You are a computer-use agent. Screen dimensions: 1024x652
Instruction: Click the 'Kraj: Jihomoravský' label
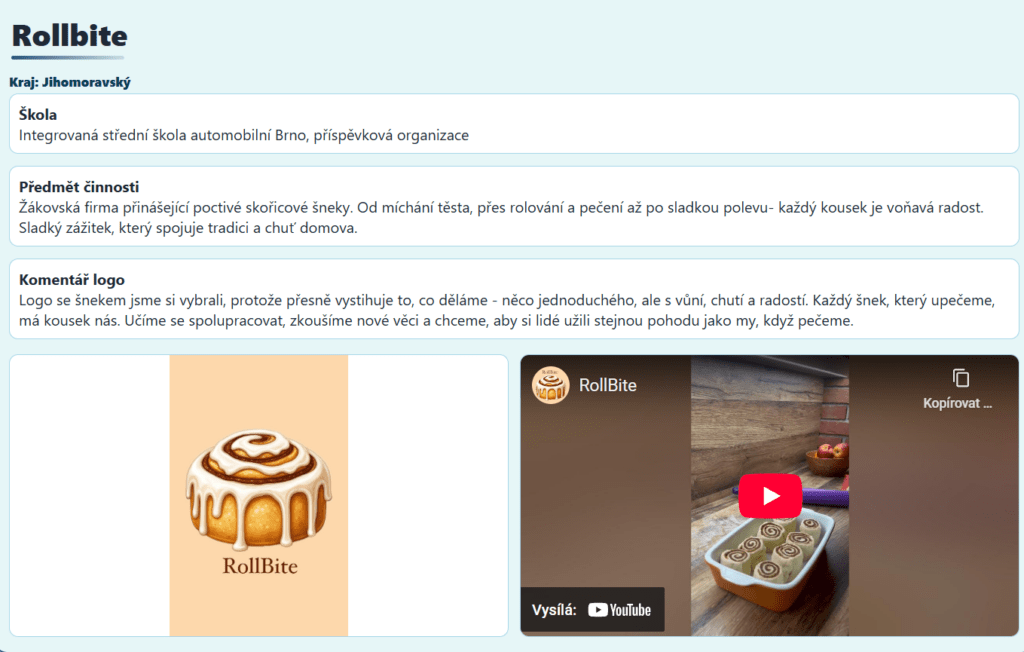point(70,82)
